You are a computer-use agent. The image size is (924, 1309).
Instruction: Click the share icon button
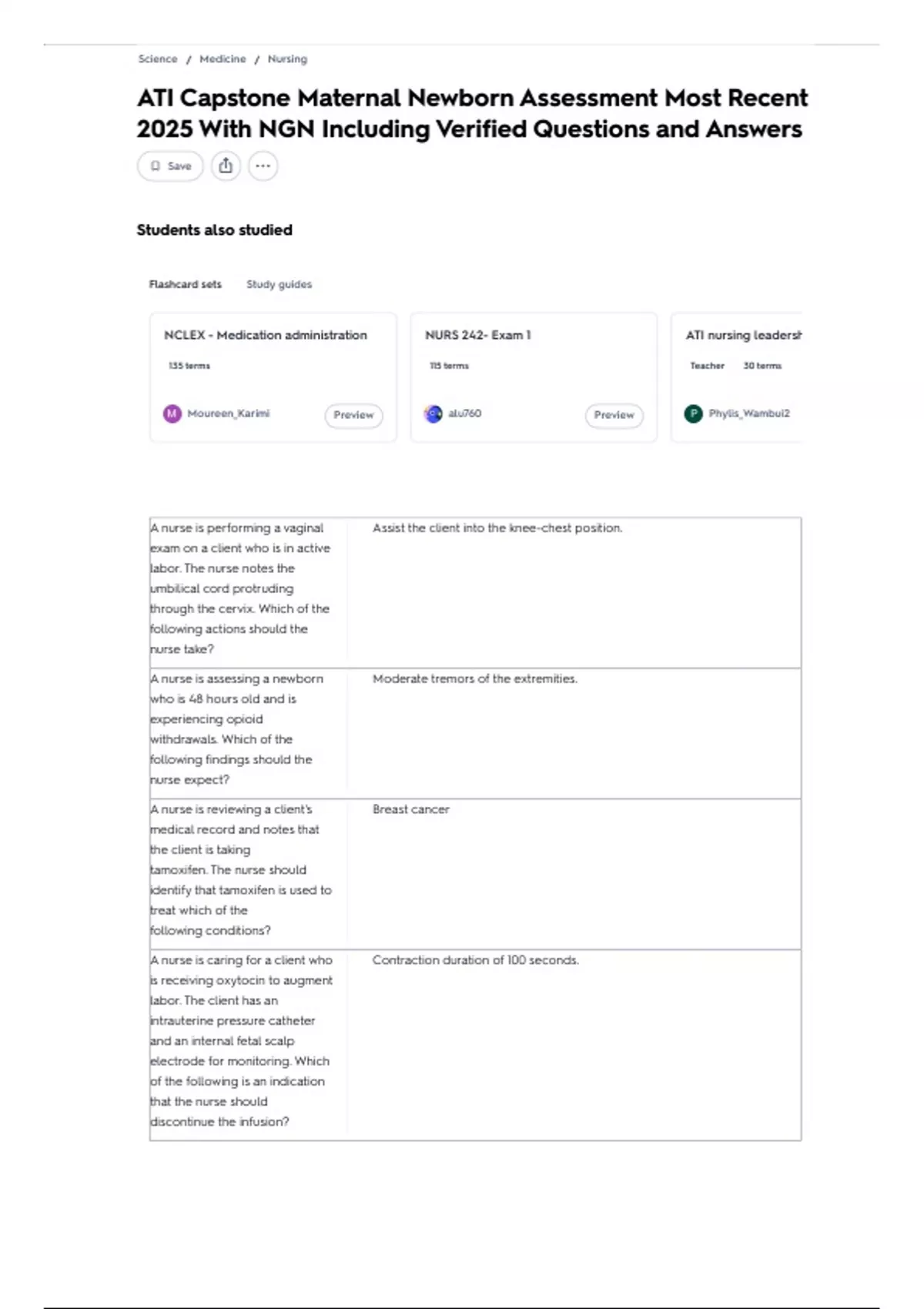[226, 166]
